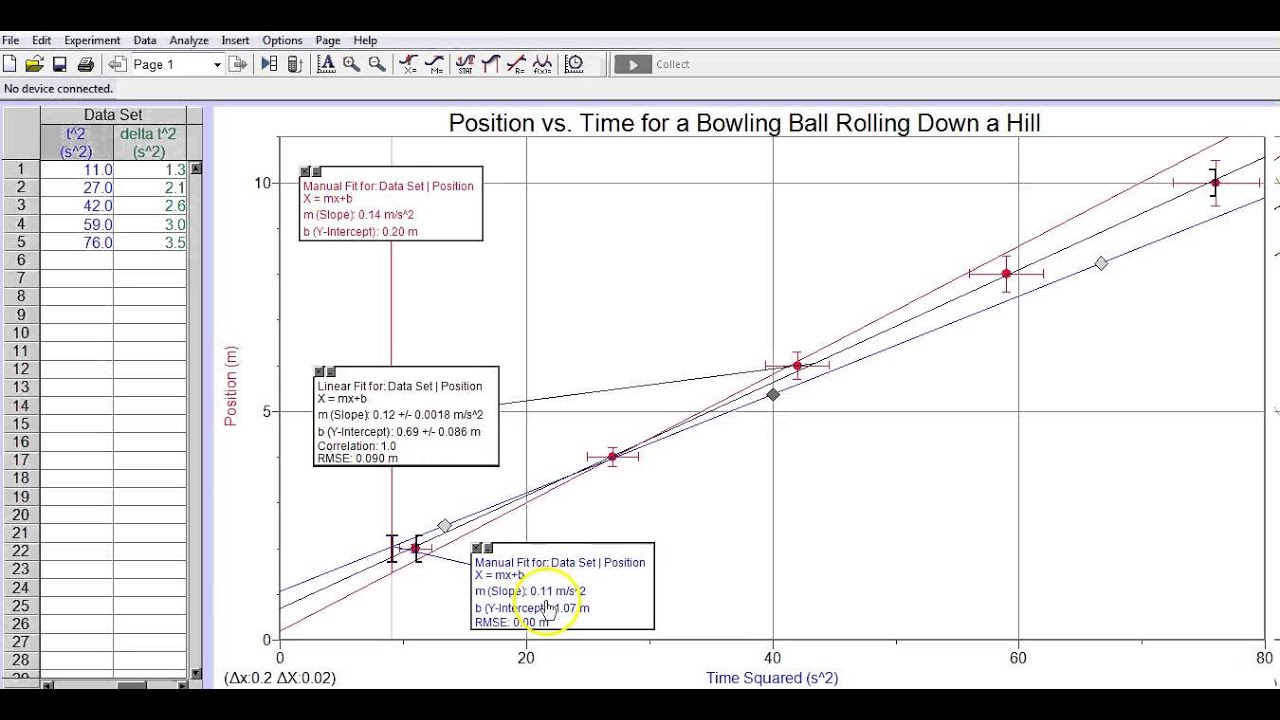Viewport: 1280px width, 720px height.
Task: Select the Zoom Out magnifier
Action: pos(377,64)
